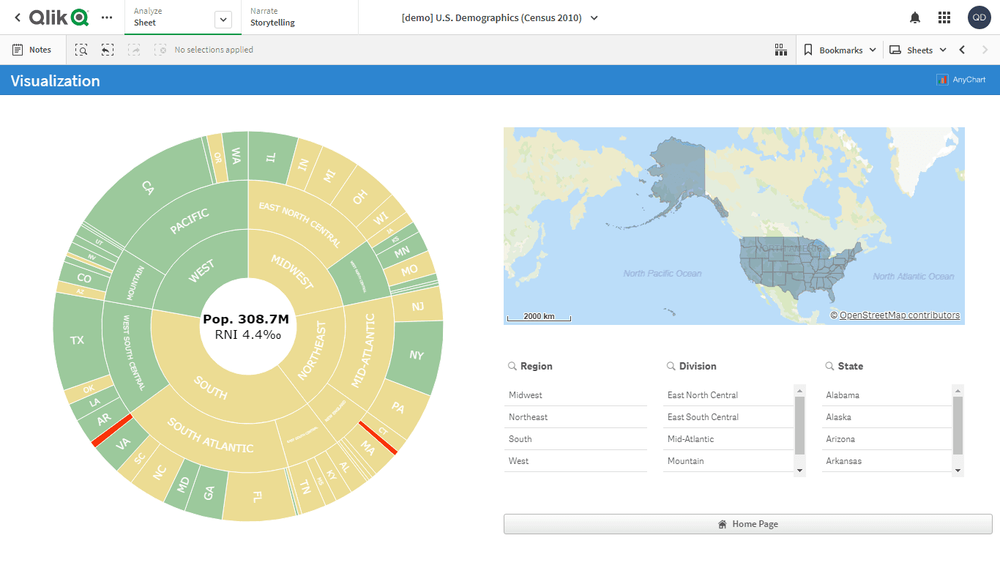Open the OpenStreetMap contributors link
The height and width of the screenshot is (562, 1000).
(x=899, y=316)
